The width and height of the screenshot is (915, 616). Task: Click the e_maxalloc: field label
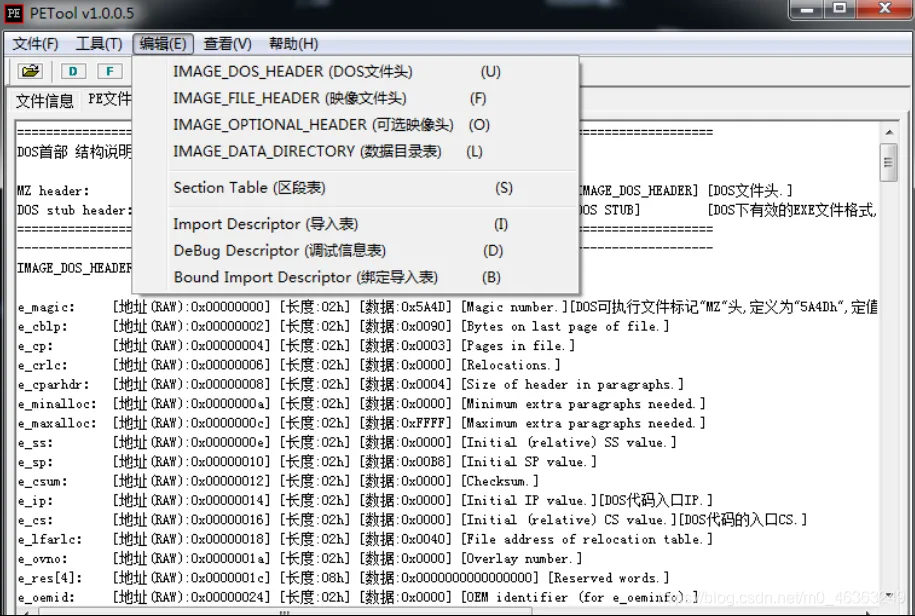(x=57, y=424)
